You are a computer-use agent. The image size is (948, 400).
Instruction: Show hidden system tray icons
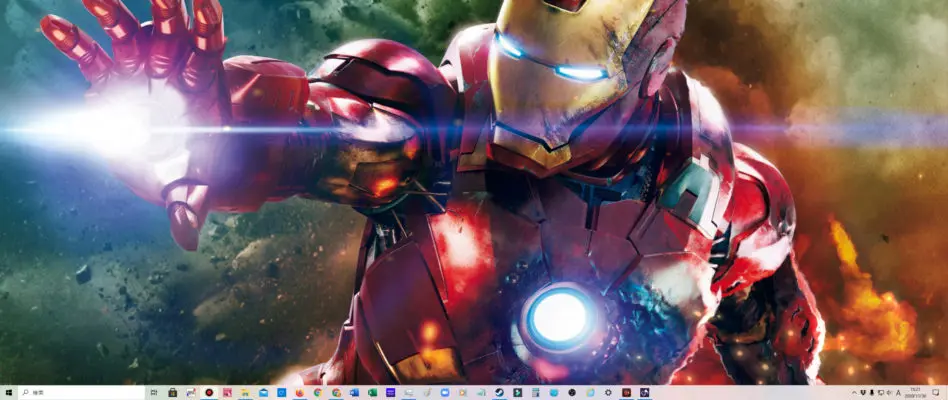854,393
